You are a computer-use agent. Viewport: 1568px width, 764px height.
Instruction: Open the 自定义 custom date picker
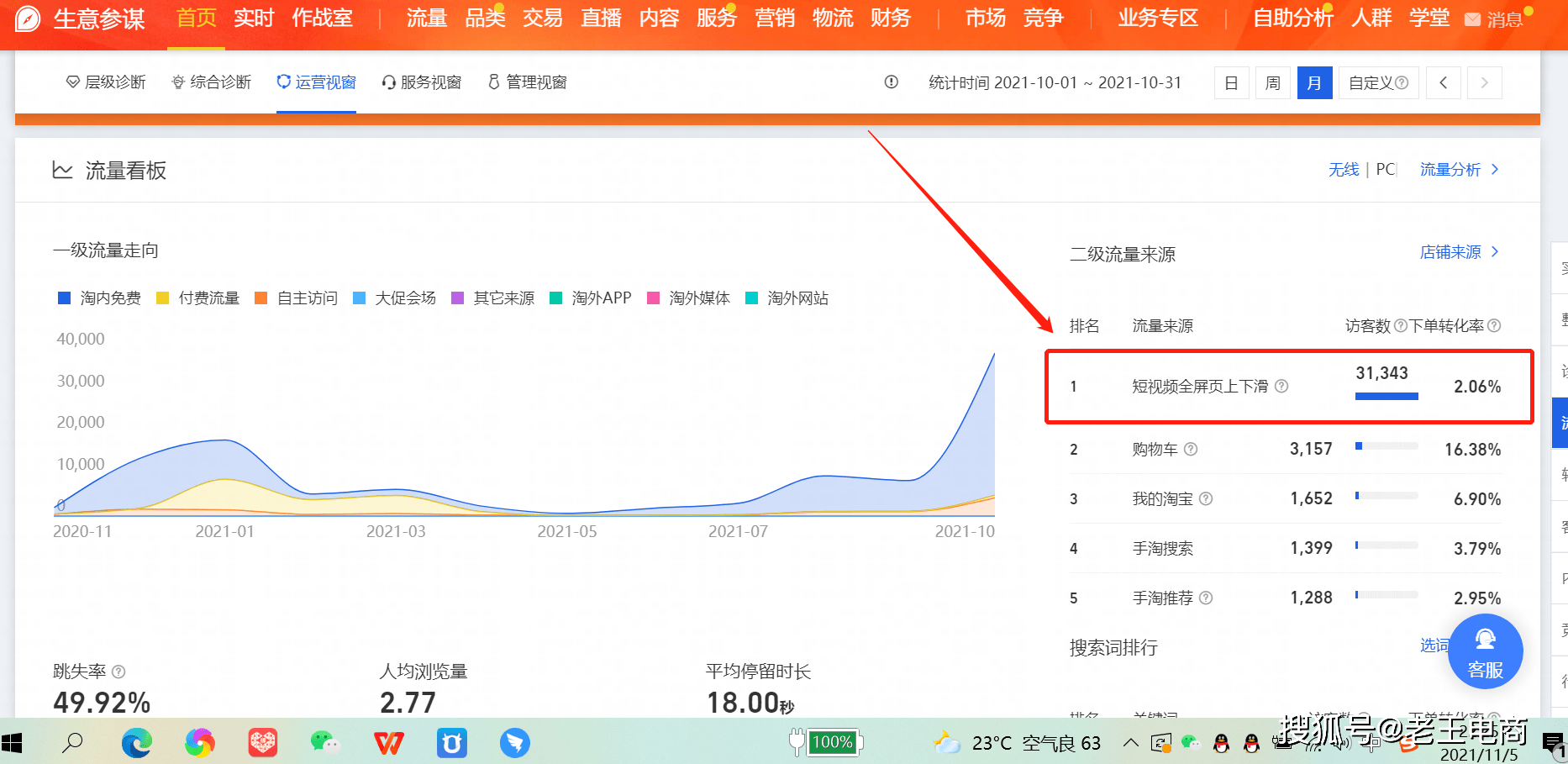pos(1378,82)
